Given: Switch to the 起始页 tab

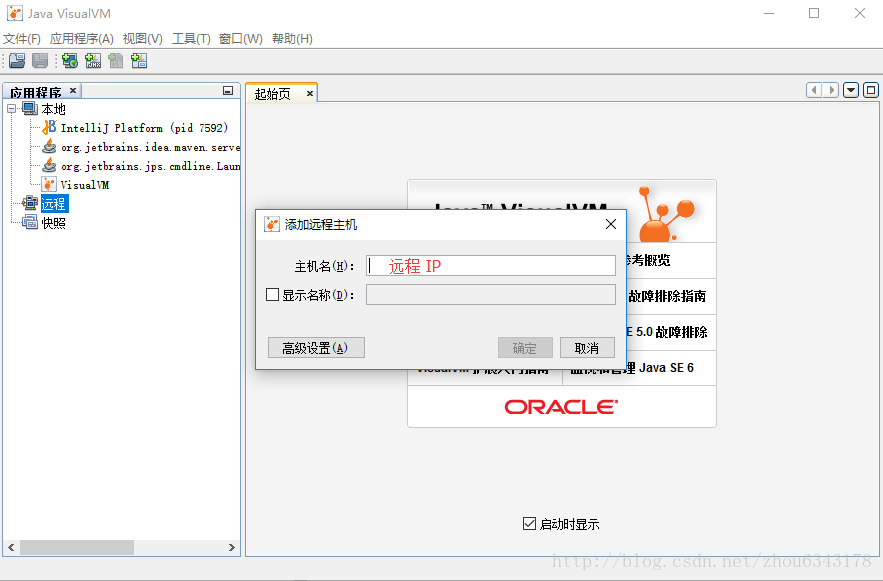Looking at the screenshot, I should (273, 93).
